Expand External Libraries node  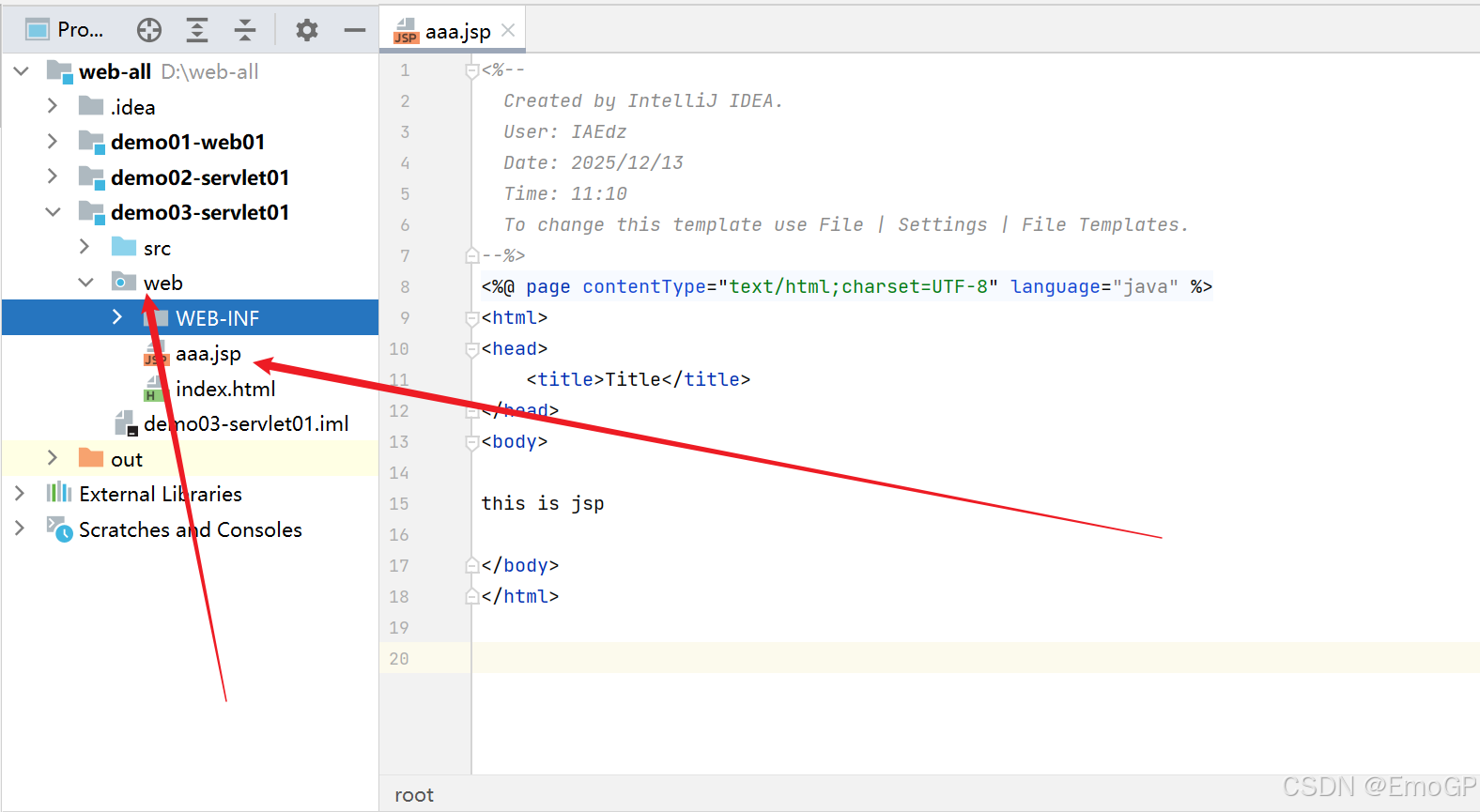(x=20, y=493)
